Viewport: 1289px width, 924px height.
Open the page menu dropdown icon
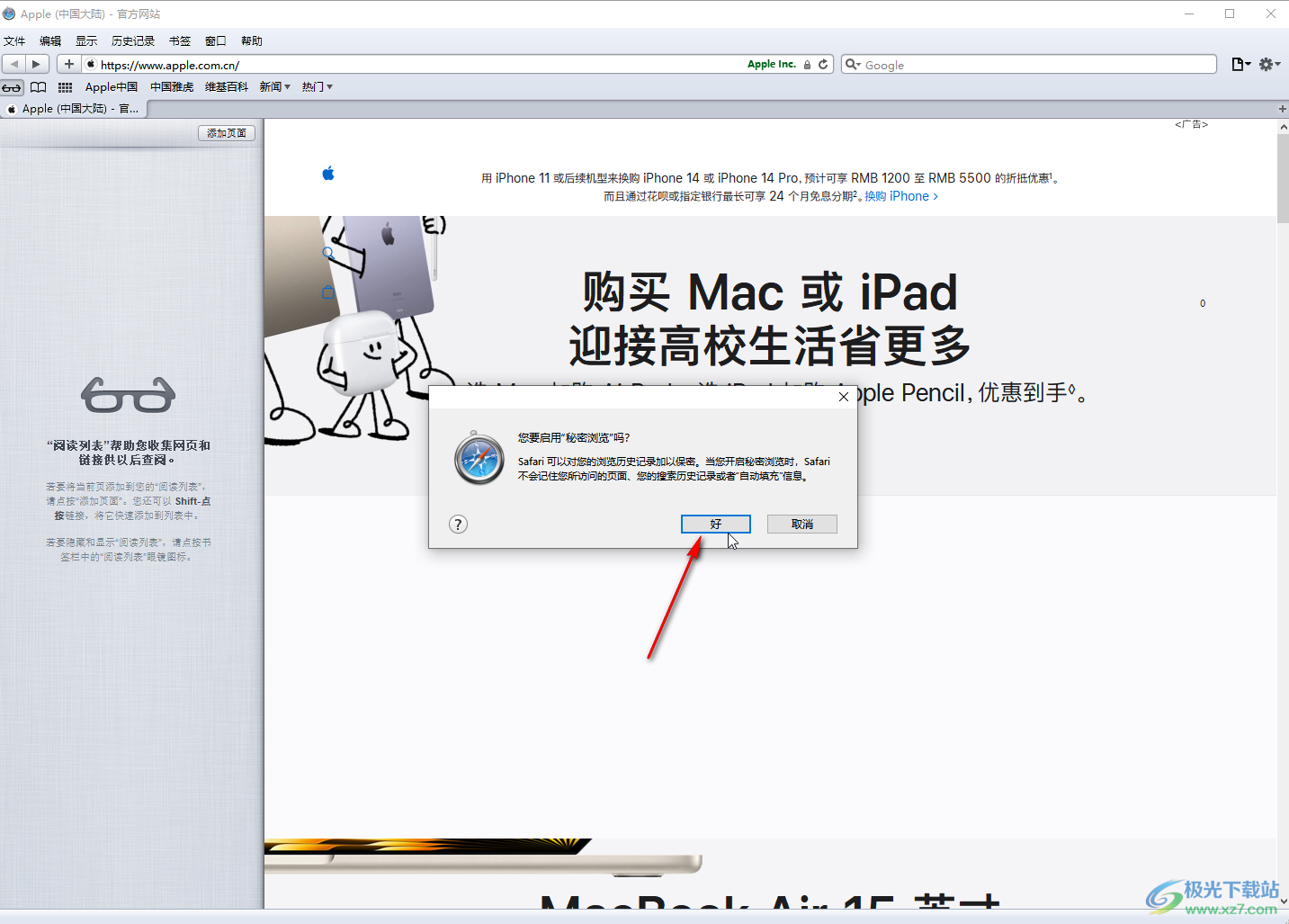point(1241,64)
